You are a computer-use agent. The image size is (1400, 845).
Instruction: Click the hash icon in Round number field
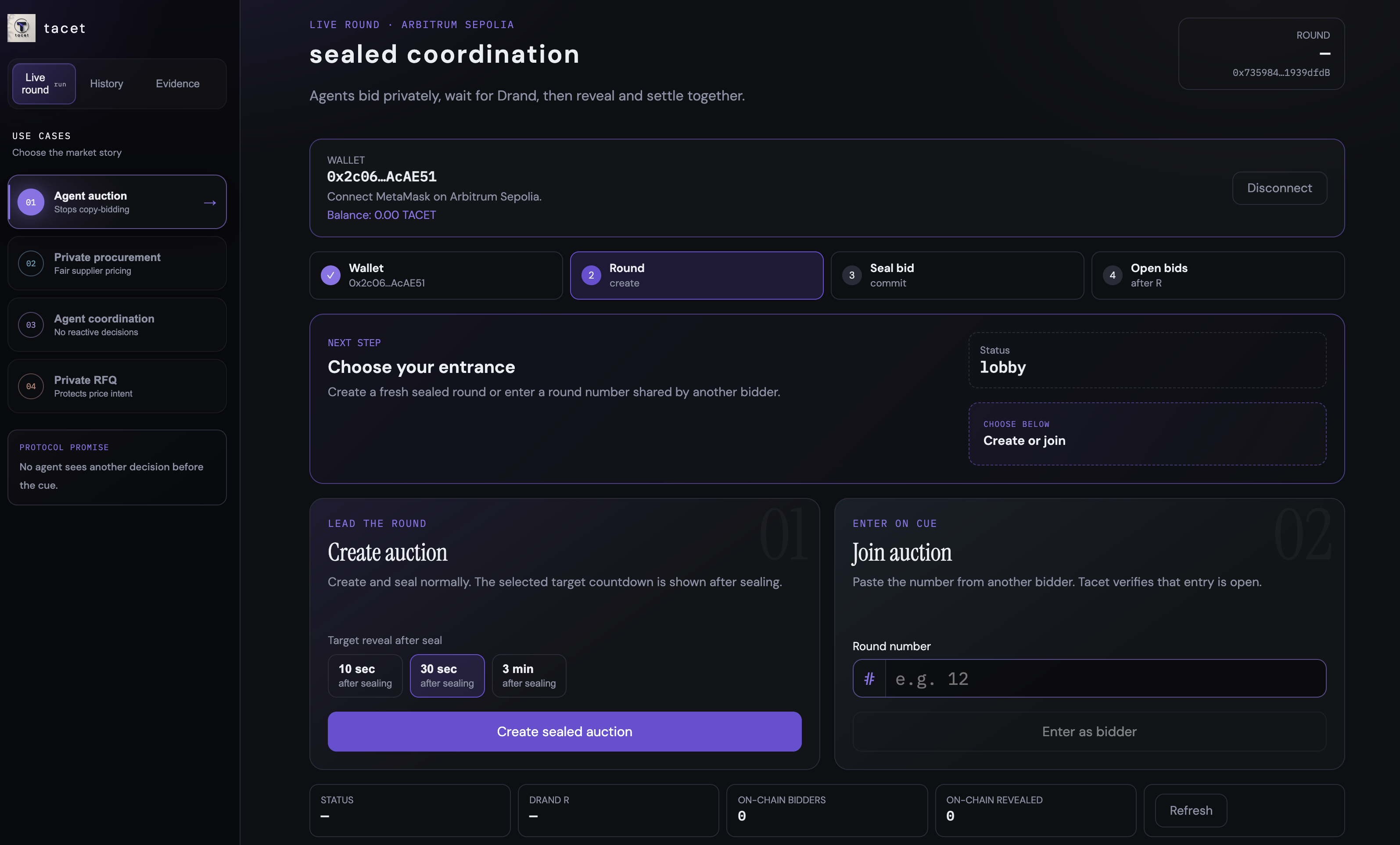point(869,679)
